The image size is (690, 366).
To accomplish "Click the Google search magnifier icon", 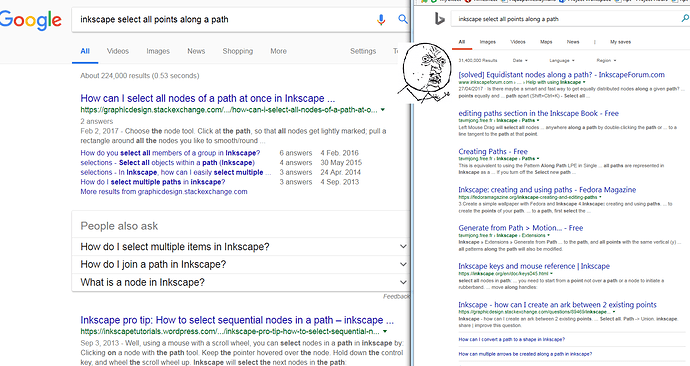I will [x=403, y=19].
